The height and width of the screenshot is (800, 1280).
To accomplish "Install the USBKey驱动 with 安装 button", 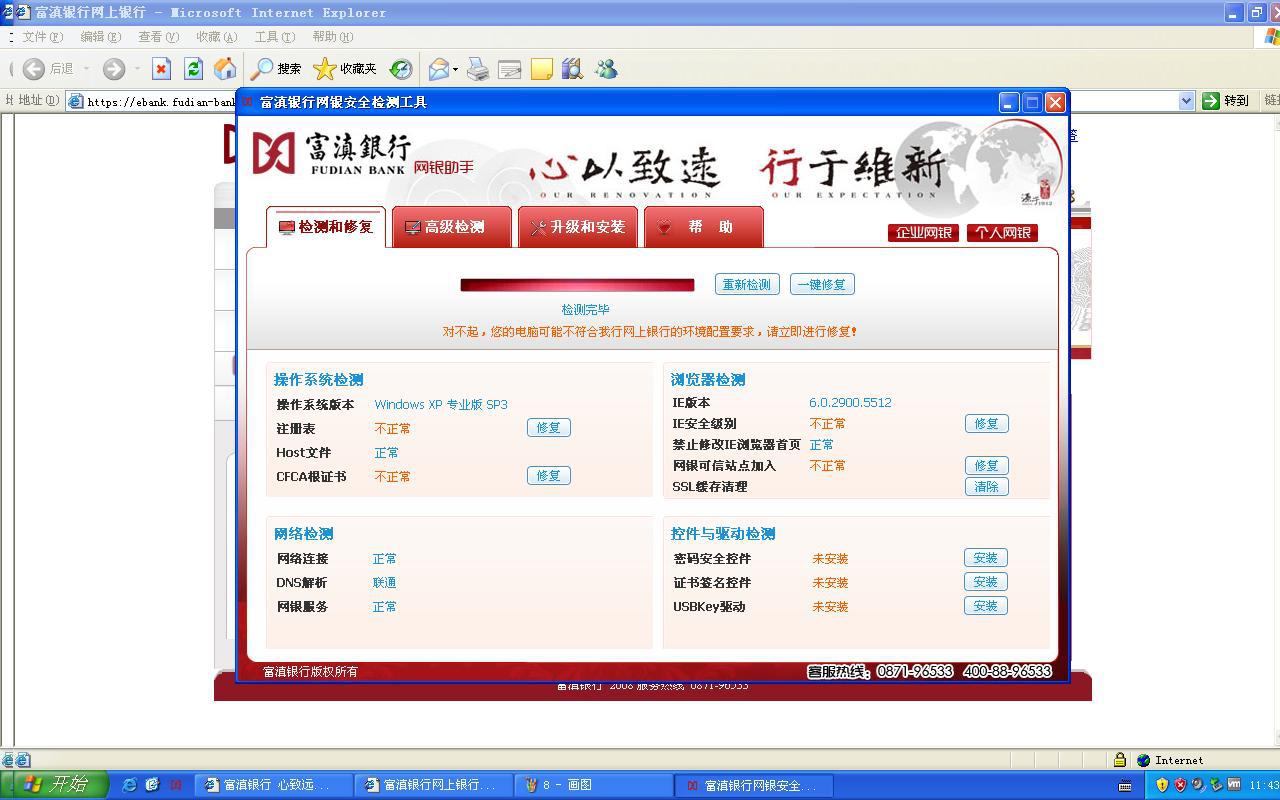I will click(985, 606).
